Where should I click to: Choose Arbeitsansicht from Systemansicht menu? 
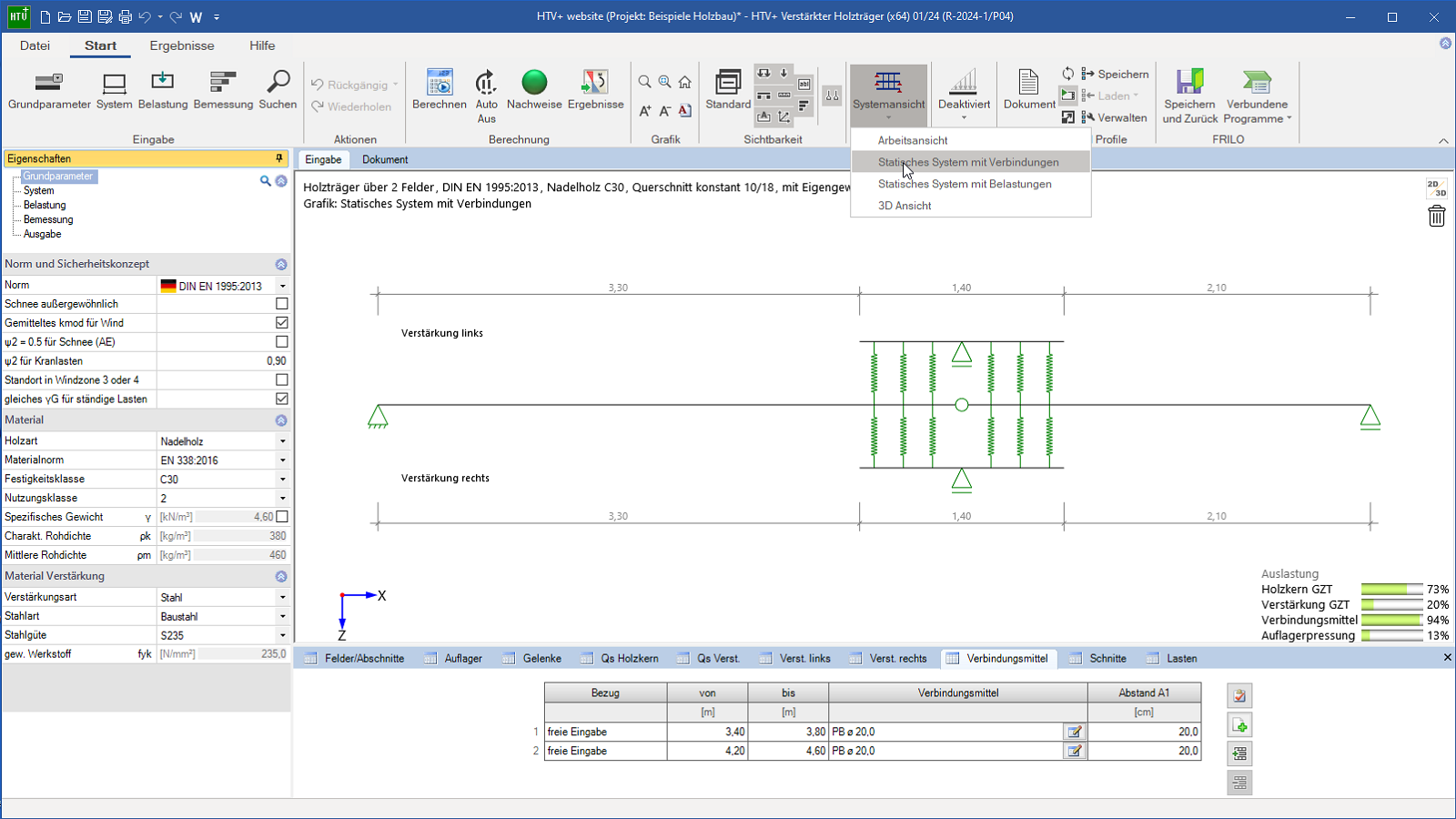point(971,140)
